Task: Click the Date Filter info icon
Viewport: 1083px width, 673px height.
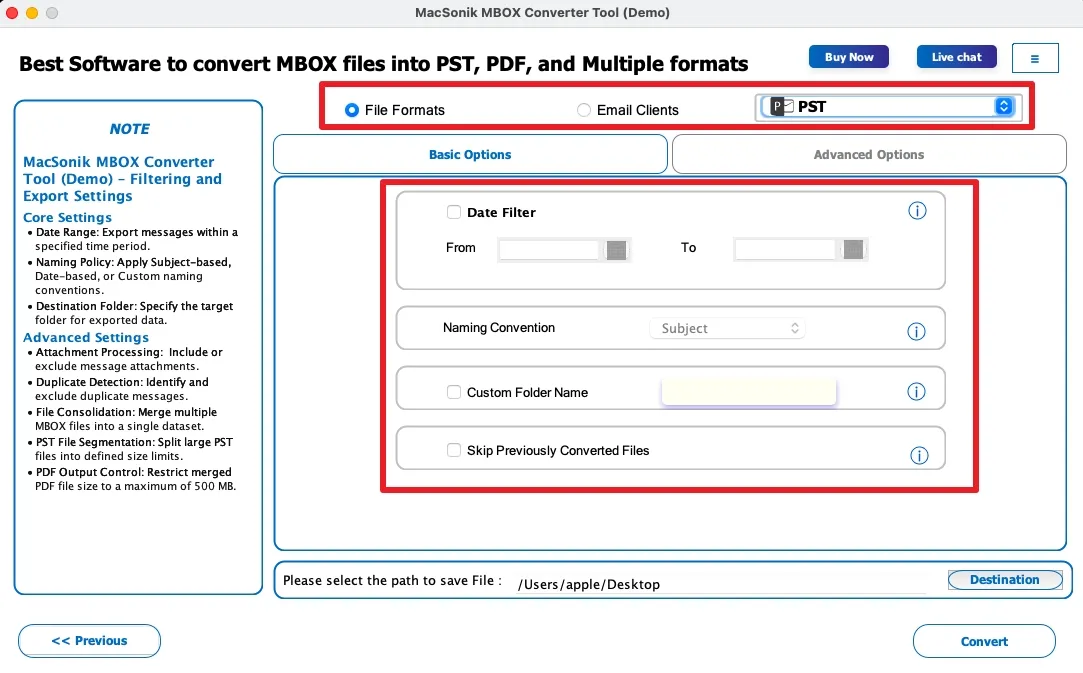Action: [917, 211]
